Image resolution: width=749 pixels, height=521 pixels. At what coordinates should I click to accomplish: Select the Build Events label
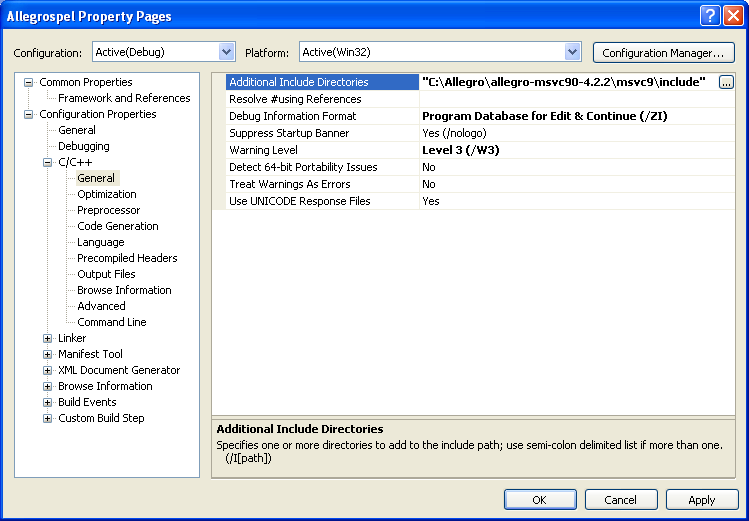(87, 402)
